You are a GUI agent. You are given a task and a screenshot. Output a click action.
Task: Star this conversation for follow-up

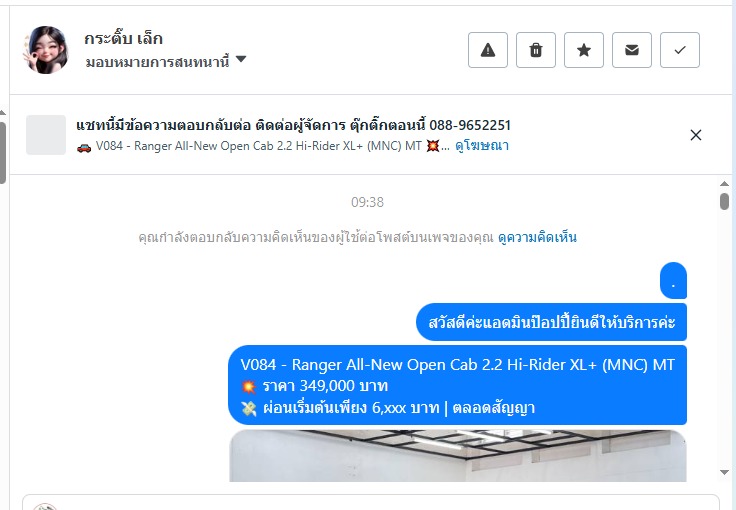click(583, 50)
